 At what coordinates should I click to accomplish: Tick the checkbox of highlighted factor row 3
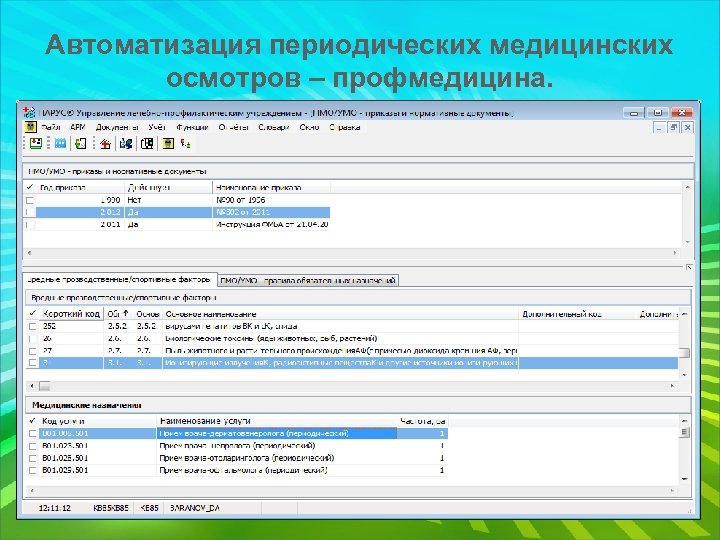[33, 363]
